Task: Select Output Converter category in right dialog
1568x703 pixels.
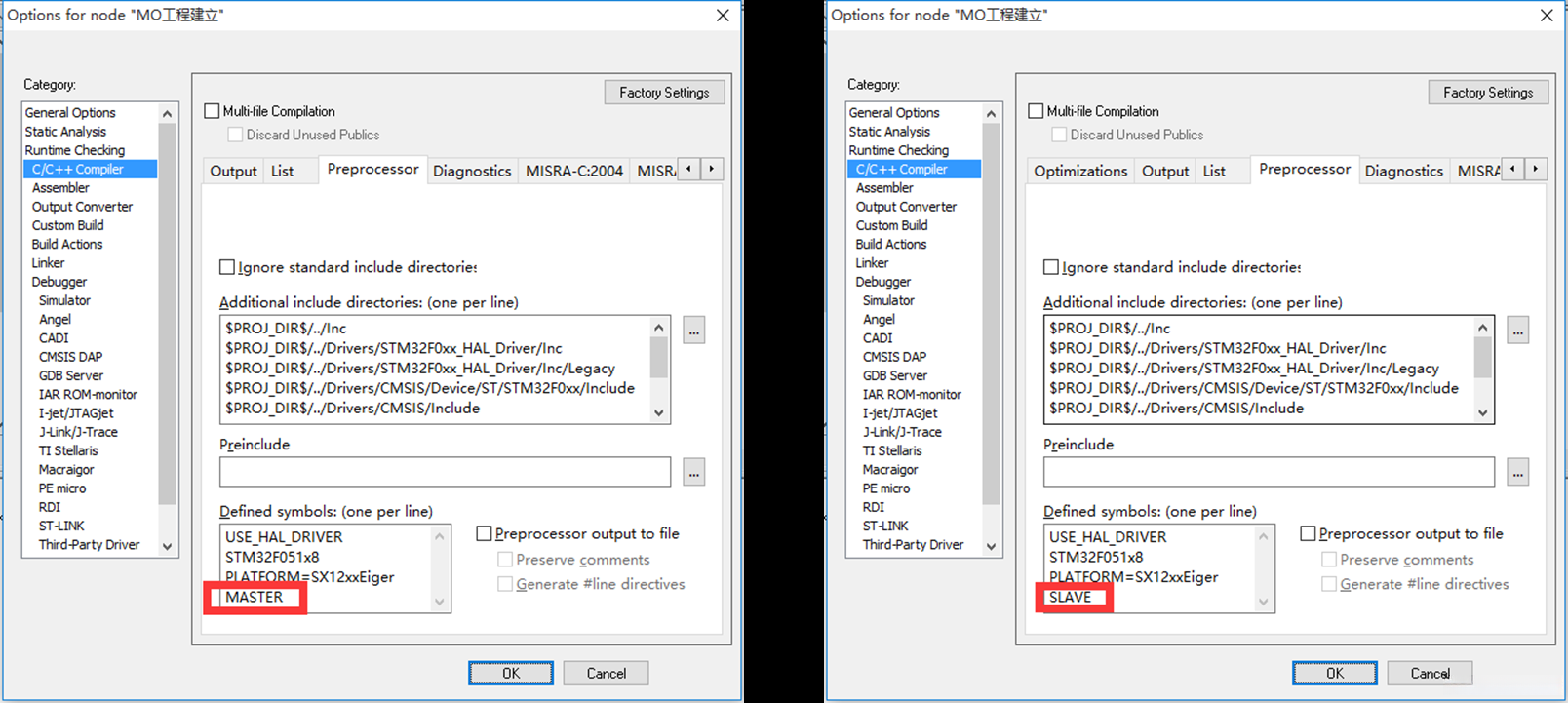Action: 906,207
